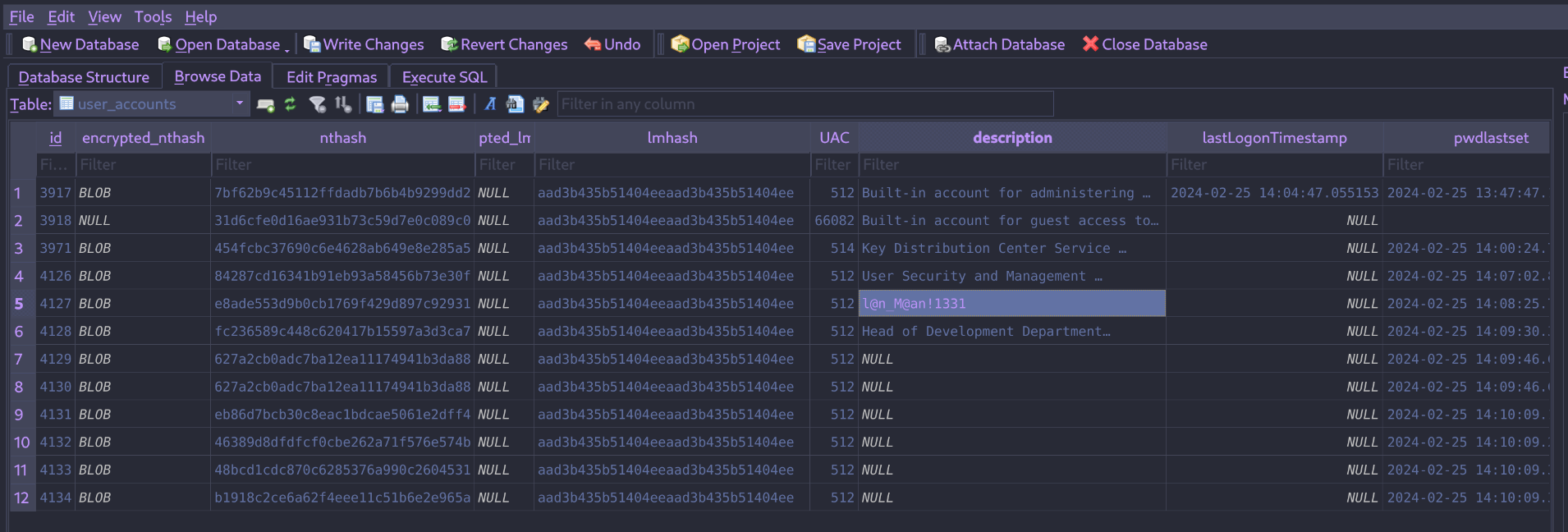Screen dimensions: 1568x532
Task: Save the table as currently displayed
Action: click(374, 104)
